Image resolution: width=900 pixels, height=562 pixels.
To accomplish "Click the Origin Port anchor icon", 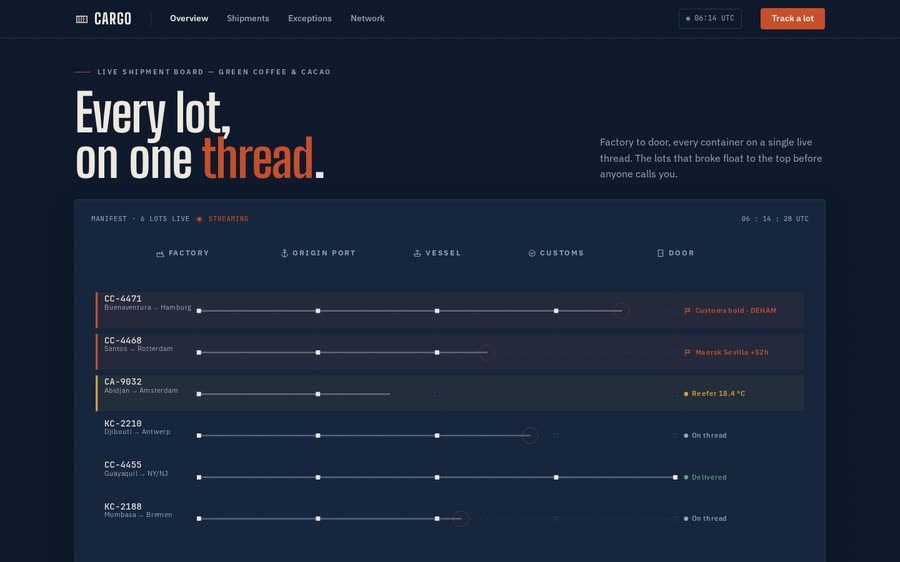I will coord(284,253).
